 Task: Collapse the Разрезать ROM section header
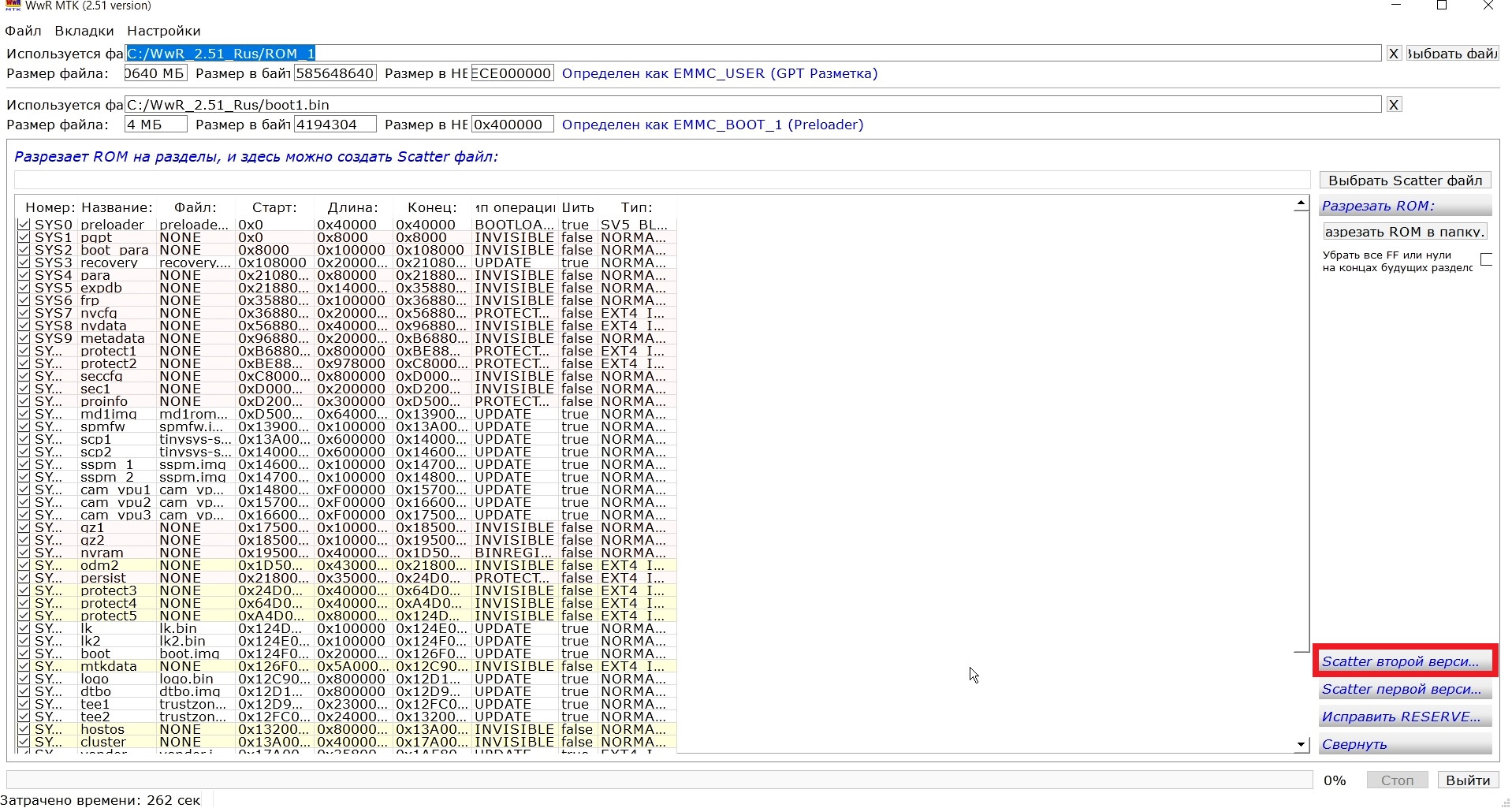(1405, 206)
